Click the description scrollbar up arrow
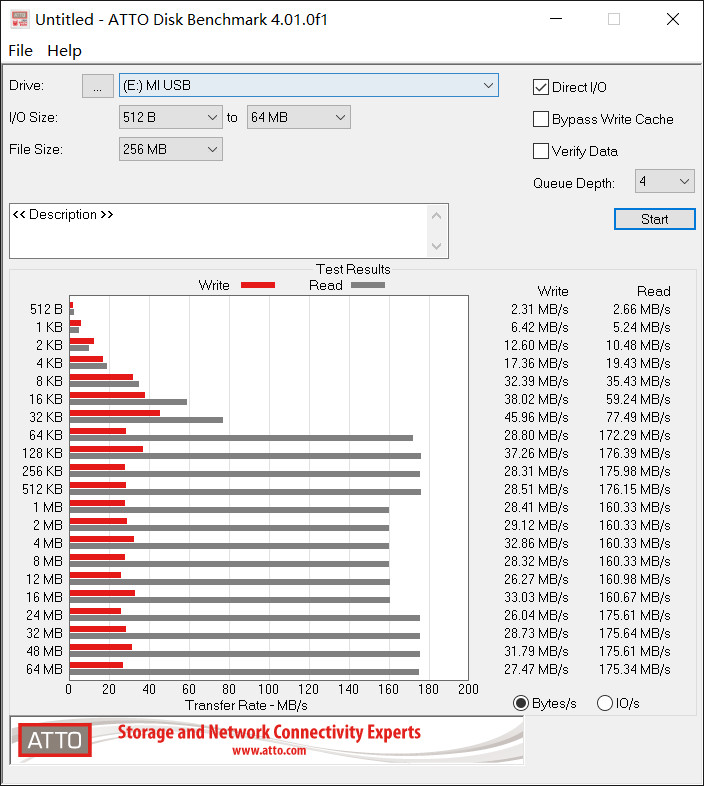Screen dimensions: 704x786 (x=436, y=216)
